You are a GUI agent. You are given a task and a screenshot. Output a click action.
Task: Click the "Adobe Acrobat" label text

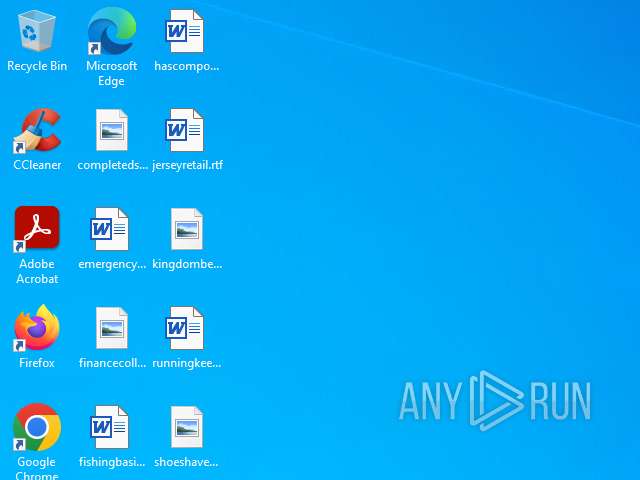coord(37,271)
